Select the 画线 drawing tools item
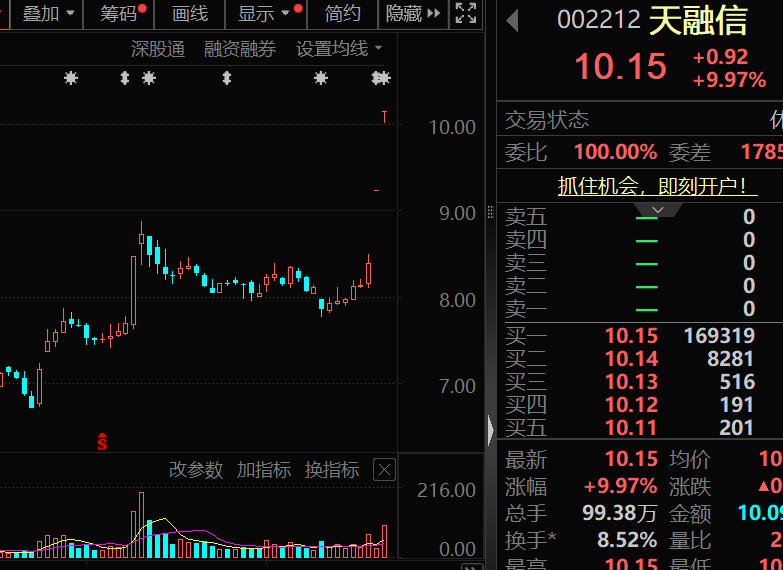 190,13
